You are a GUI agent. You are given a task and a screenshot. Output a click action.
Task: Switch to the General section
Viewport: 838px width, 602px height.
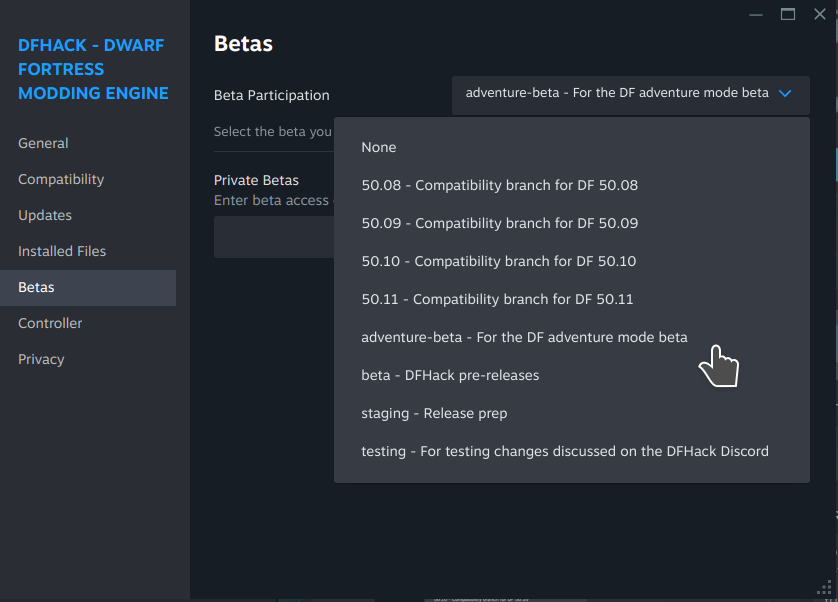[43, 143]
